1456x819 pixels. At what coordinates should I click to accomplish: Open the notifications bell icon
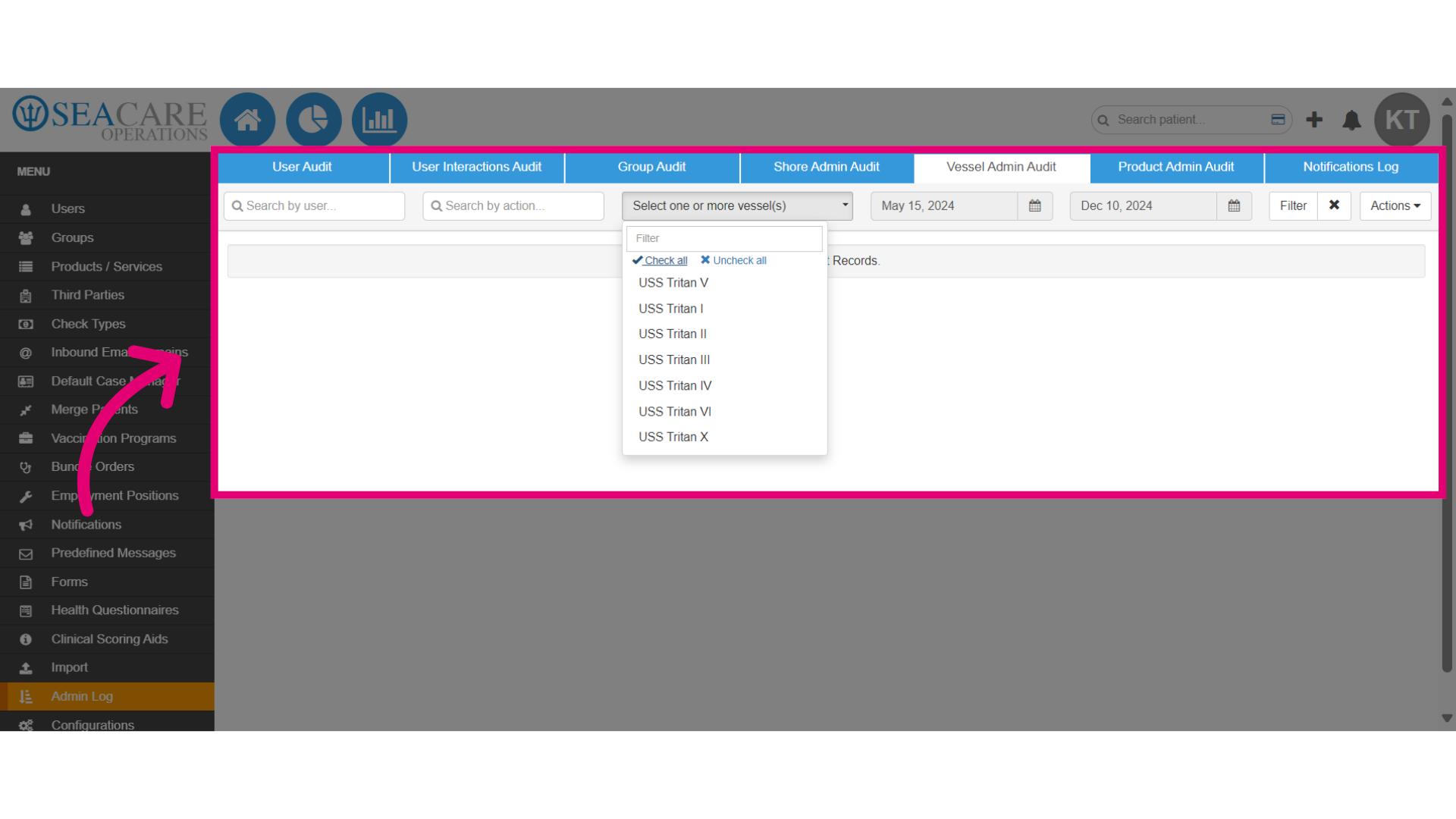coord(1351,120)
